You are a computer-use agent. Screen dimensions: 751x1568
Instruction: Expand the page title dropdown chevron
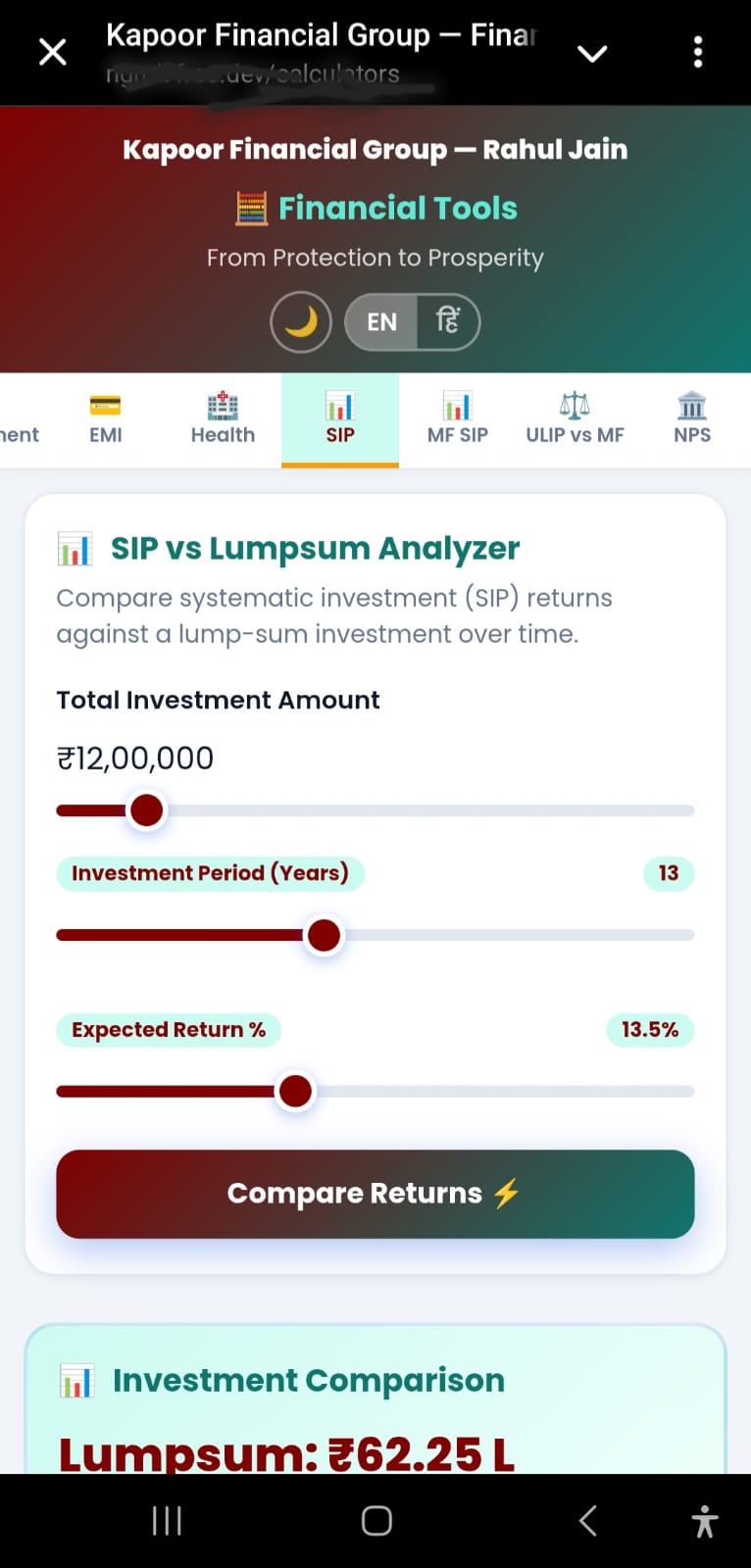coord(592,53)
